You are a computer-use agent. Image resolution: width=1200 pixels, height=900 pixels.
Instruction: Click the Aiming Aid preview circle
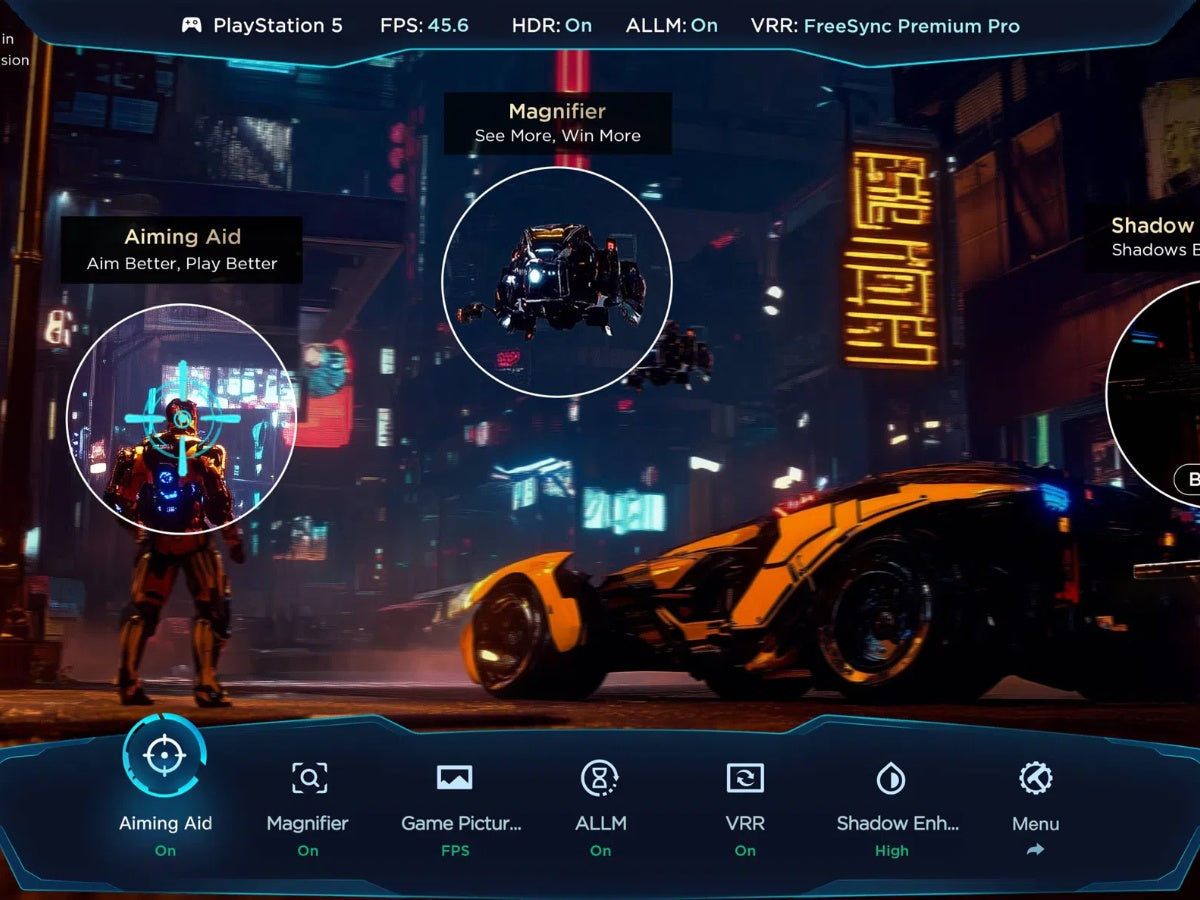coord(181,419)
